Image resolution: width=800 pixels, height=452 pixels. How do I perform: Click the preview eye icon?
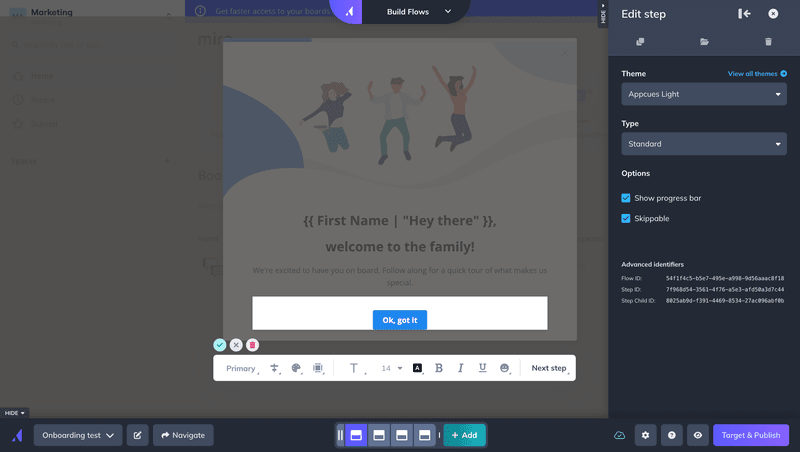pyautogui.click(x=698, y=435)
